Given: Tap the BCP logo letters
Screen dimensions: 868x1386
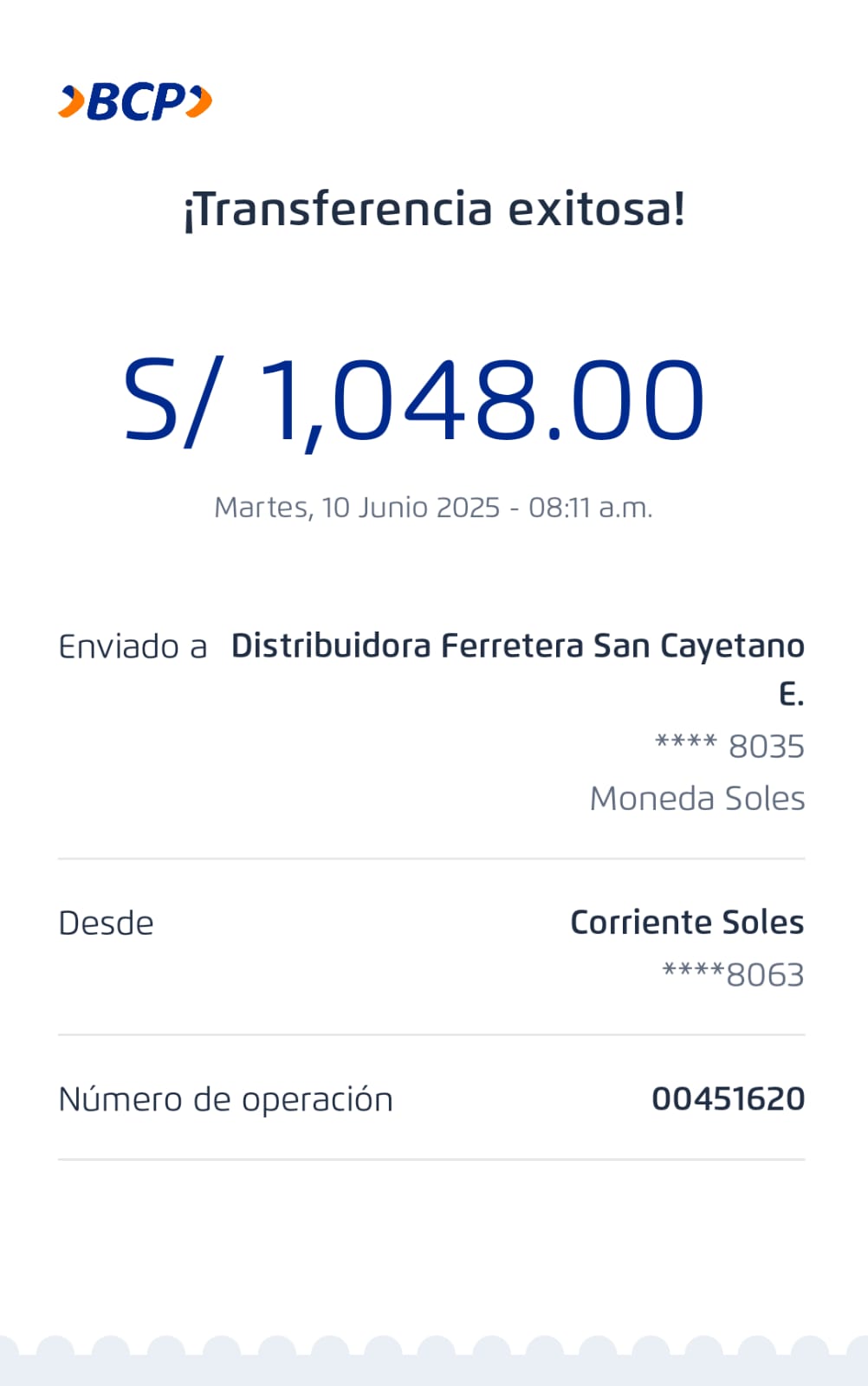Looking at the screenshot, I should click(136, 102).
